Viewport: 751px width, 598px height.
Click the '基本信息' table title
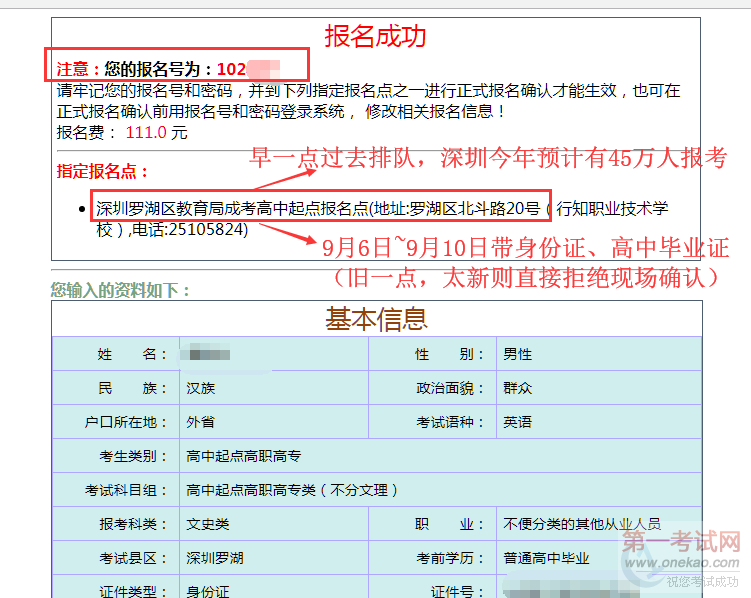coord(376,319)
